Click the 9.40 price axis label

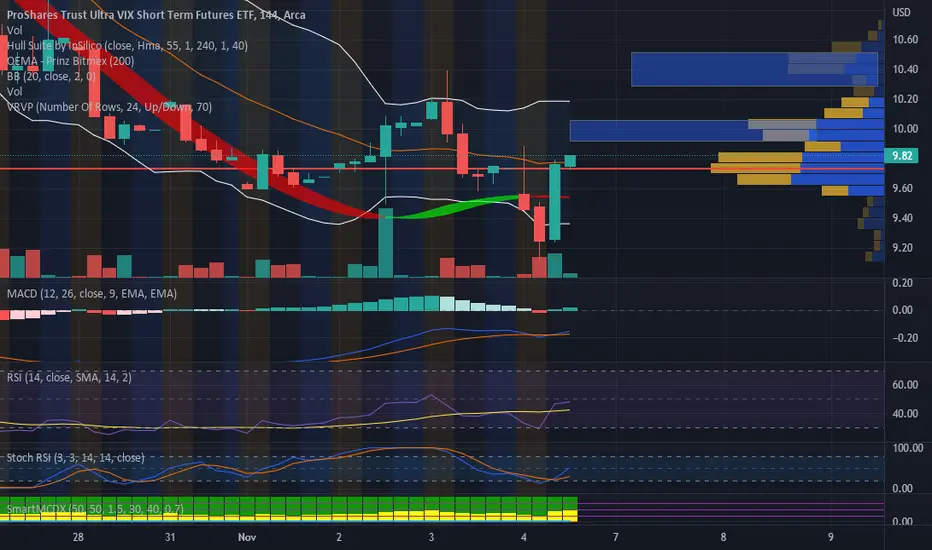902,218
